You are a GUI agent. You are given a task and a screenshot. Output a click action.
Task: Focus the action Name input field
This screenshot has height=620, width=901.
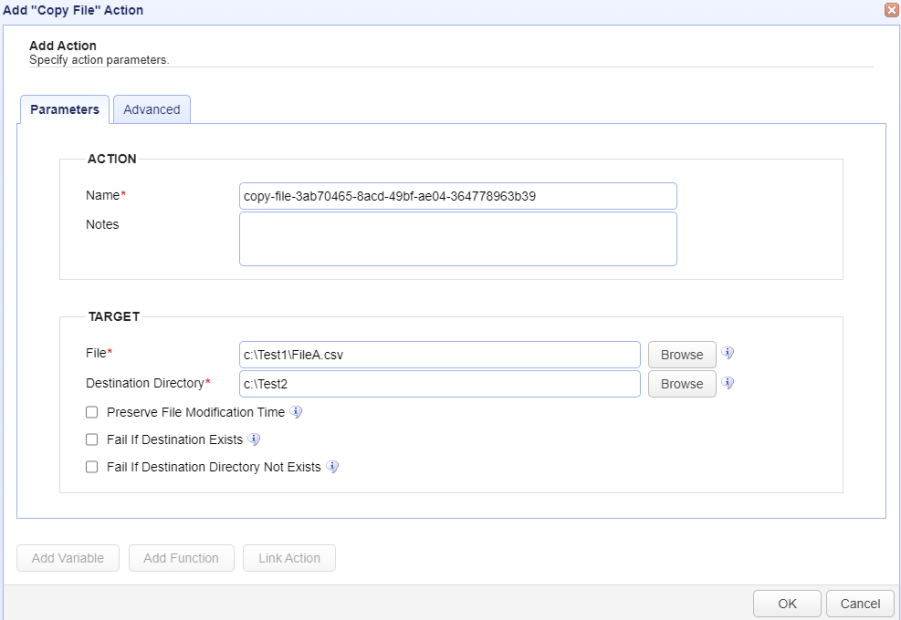458,196
